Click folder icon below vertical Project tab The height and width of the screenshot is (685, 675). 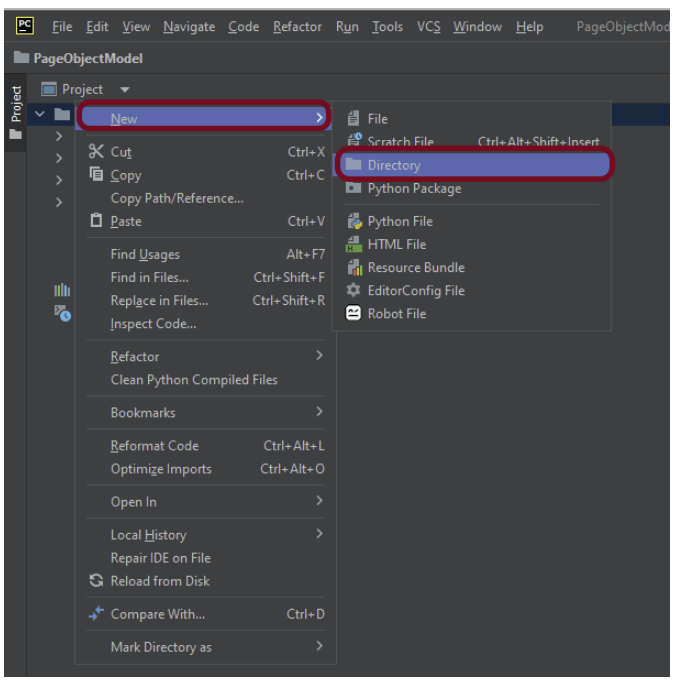click(x=16, y=134)
